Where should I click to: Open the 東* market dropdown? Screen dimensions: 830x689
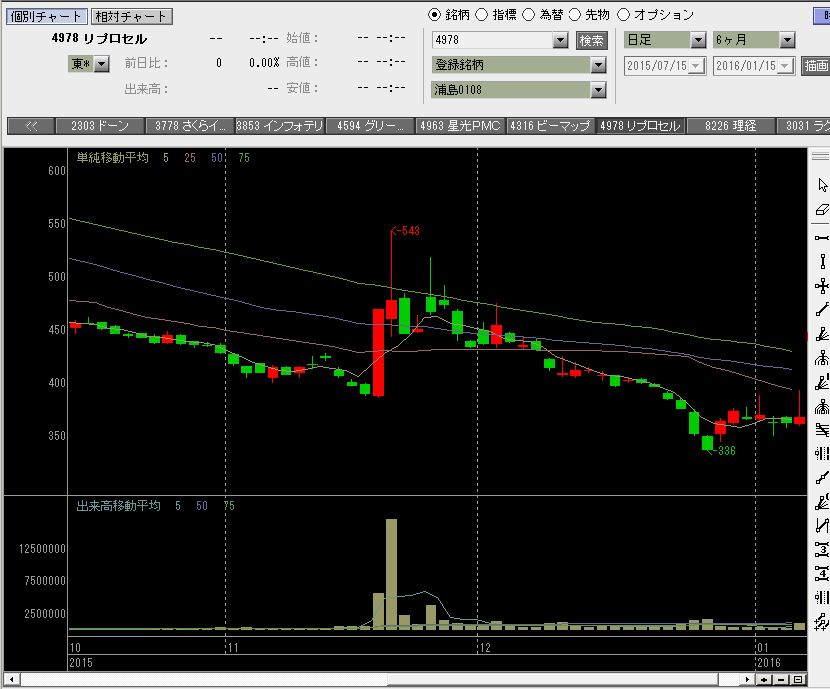[x=102, y=64]
